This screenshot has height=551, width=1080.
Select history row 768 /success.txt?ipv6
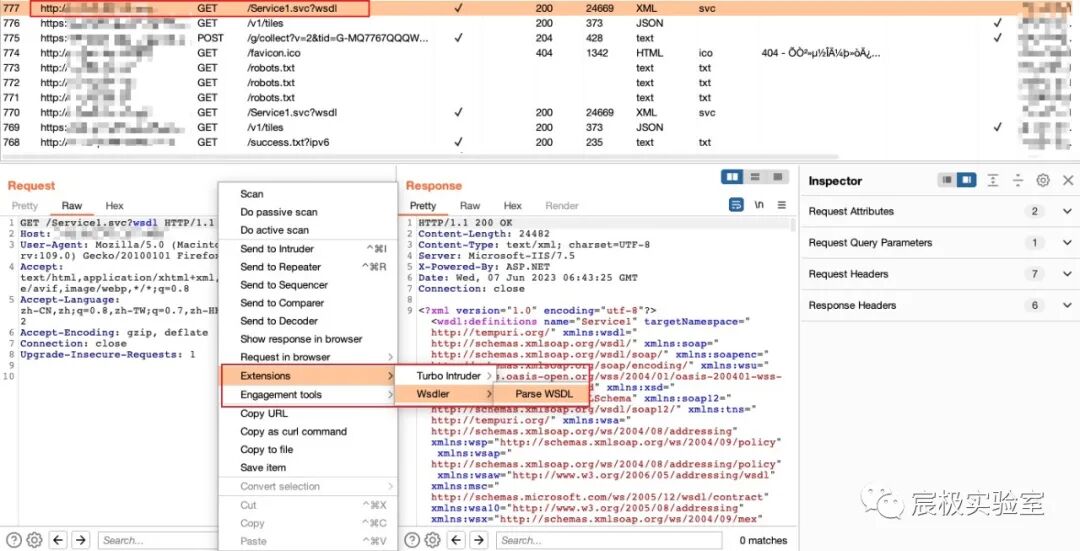[x=540, y=143]
